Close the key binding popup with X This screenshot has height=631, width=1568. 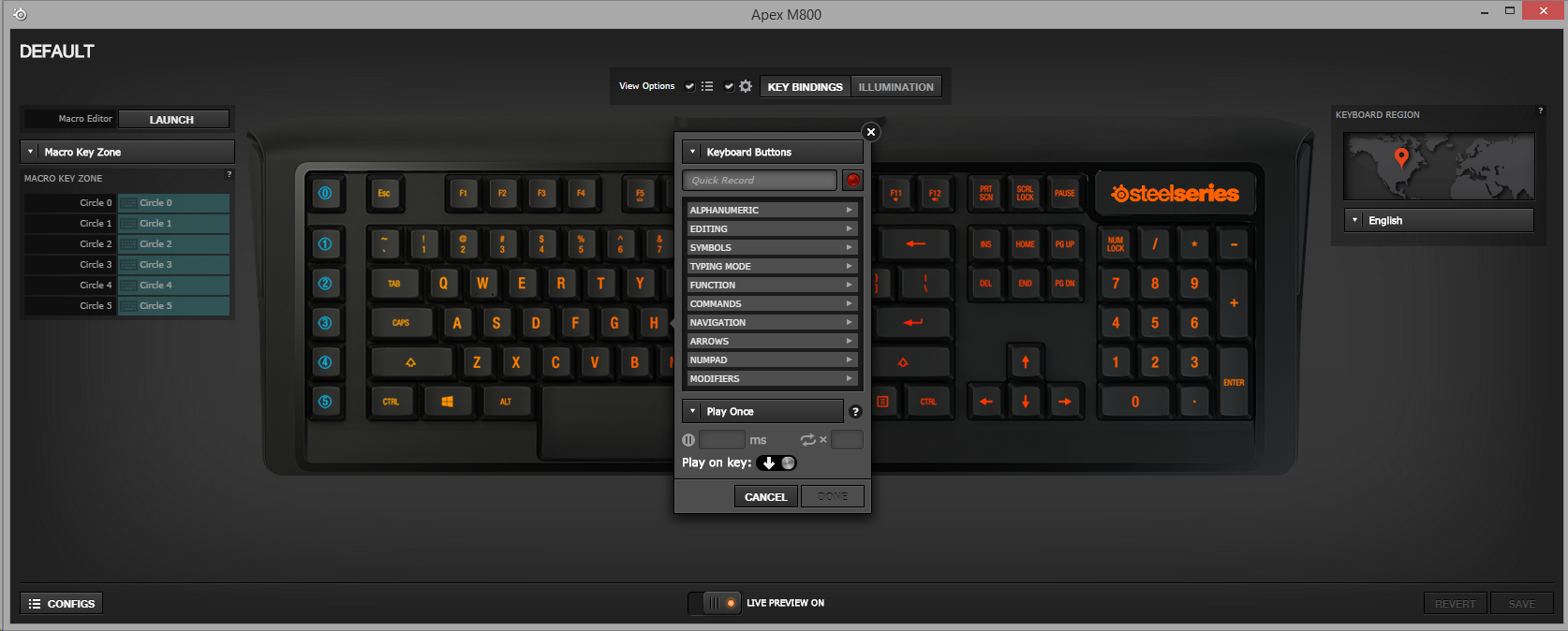(x=871, y=132)
